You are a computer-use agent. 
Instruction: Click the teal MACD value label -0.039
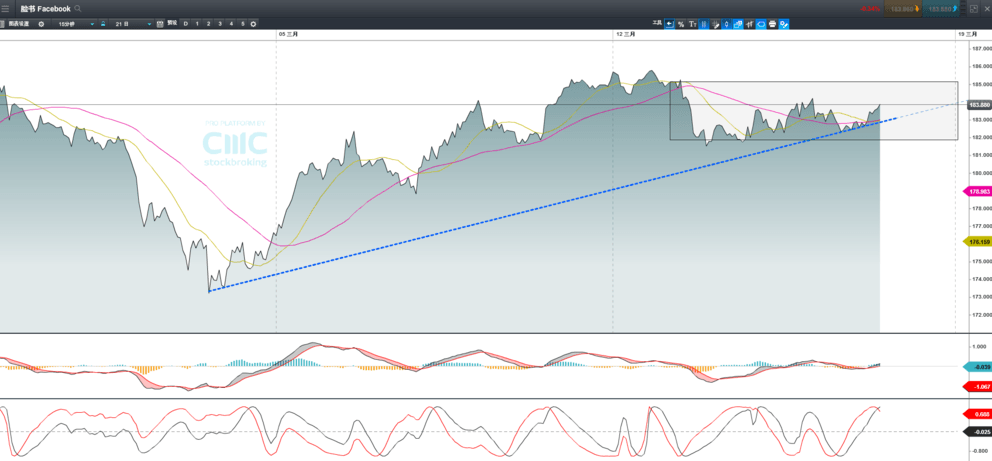coord(978,367)
